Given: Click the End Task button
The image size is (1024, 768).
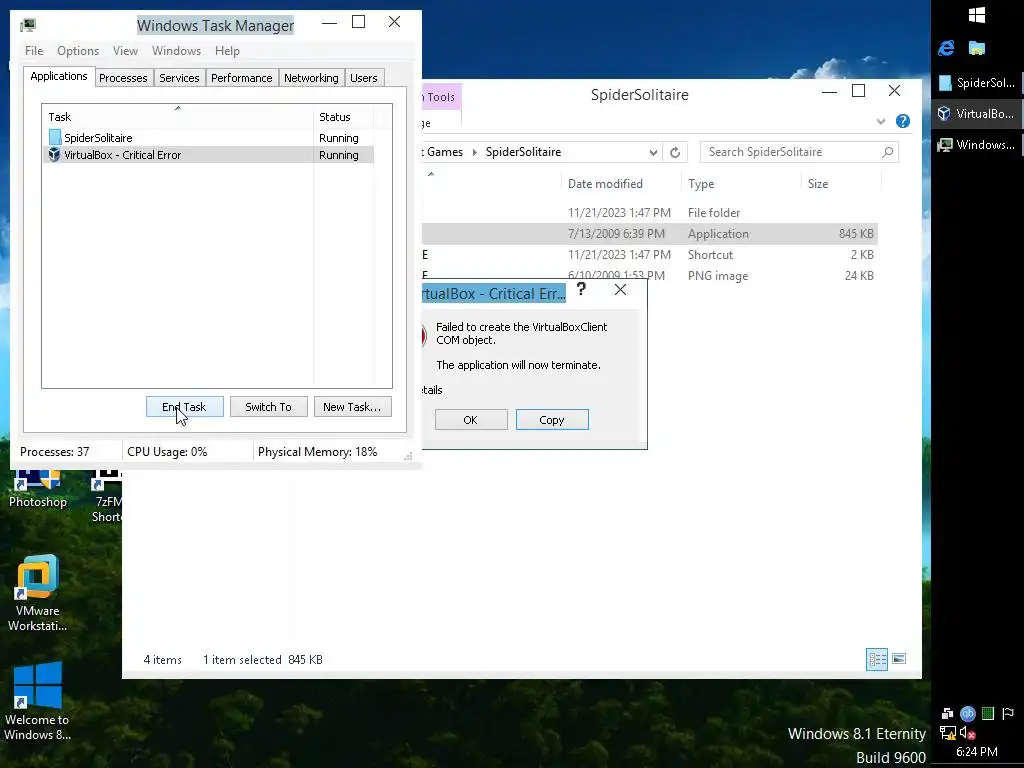Looking at the screenshot, I should [x=185, y=407].
